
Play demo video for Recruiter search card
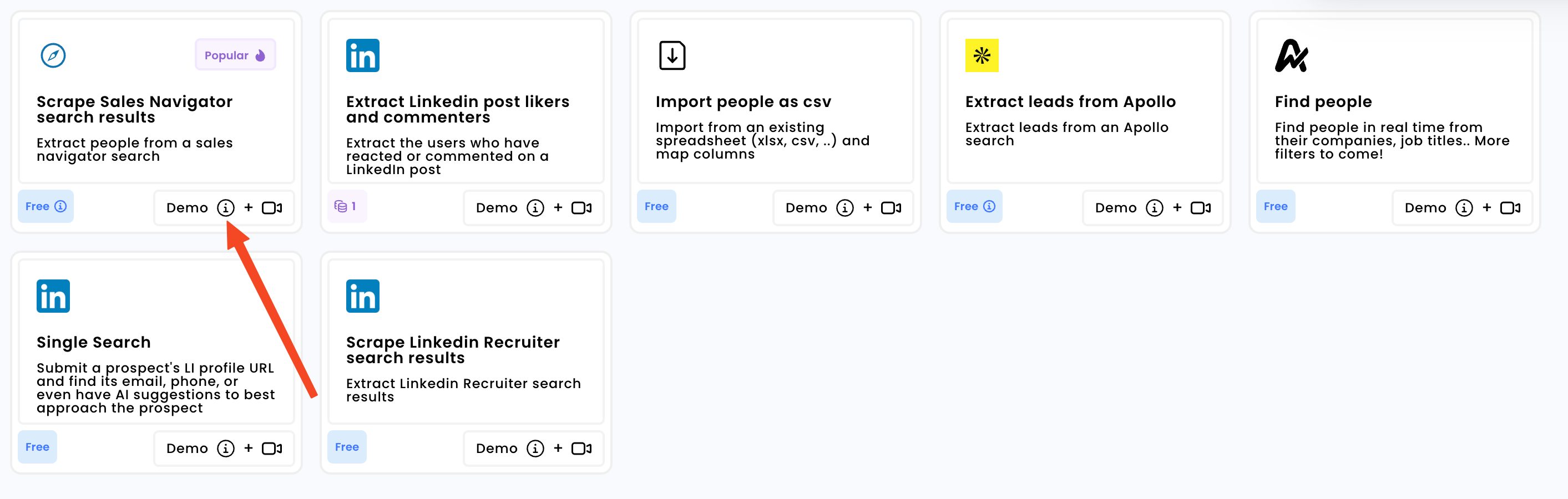(x=581, y=449)
